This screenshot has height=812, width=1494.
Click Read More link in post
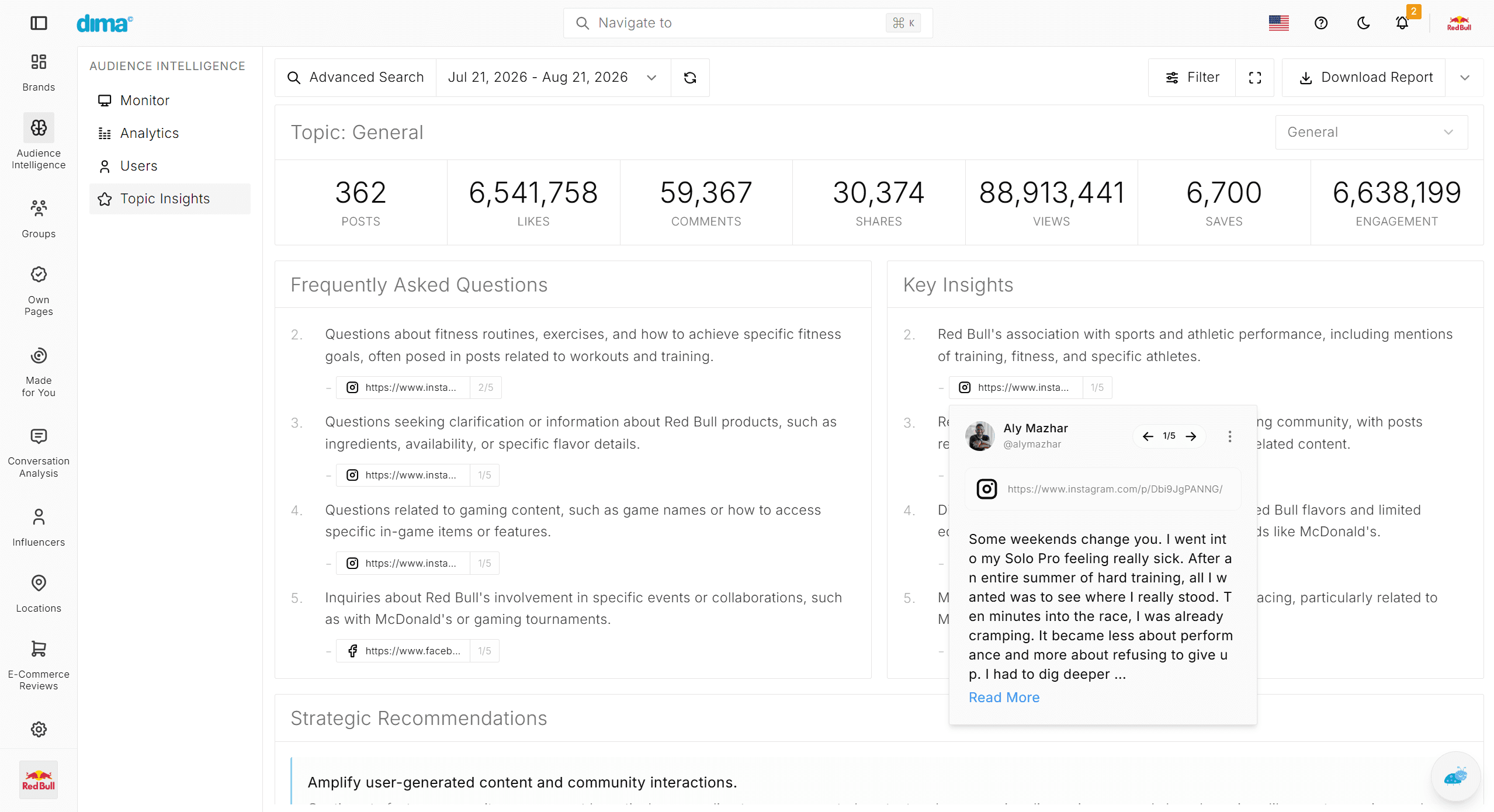point(1004,698)
